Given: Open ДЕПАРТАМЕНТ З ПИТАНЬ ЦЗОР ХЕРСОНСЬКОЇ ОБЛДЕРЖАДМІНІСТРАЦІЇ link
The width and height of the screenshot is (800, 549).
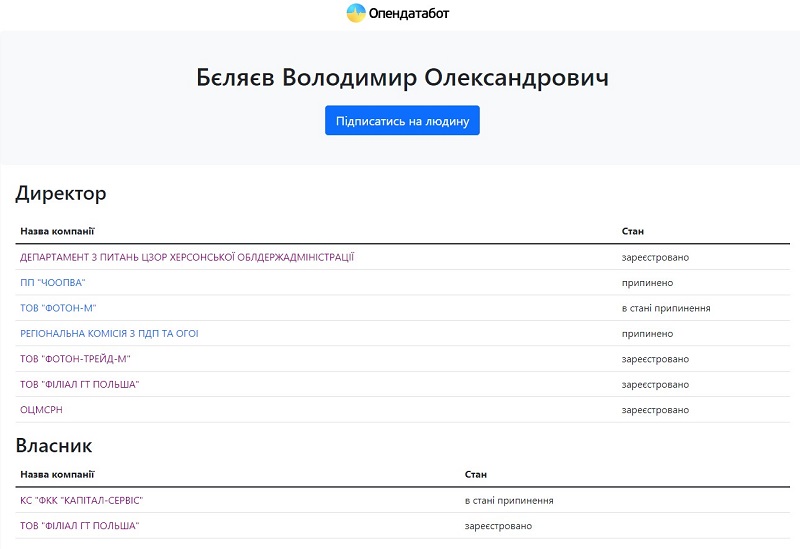Looking at the screenshot, I should click(x=187, y=257).
